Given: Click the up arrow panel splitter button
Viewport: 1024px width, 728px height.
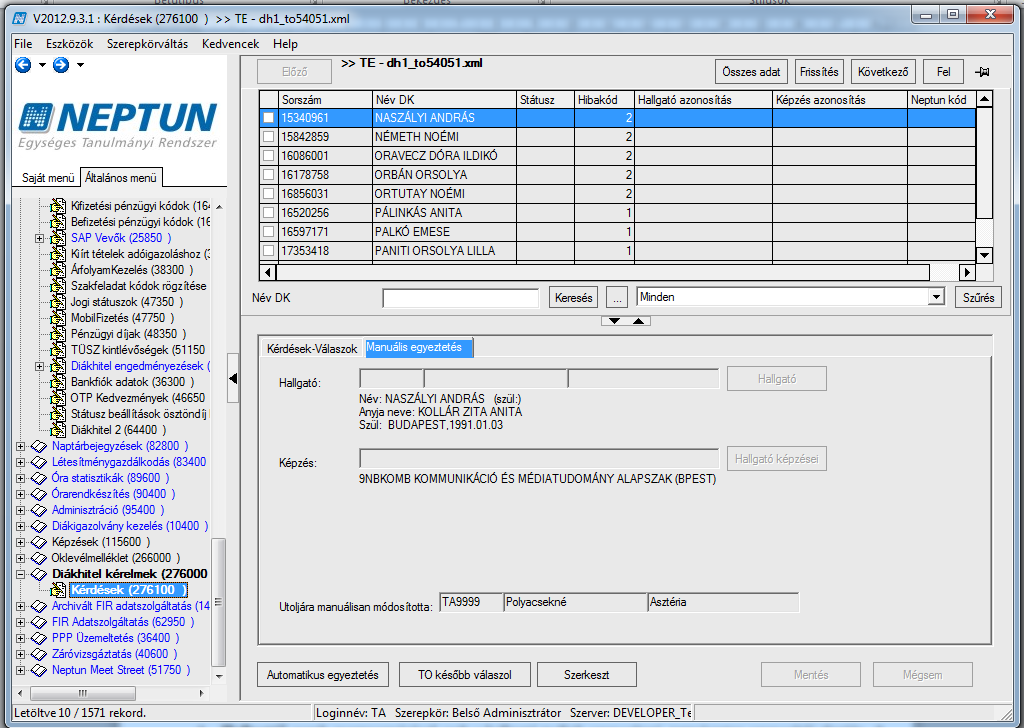Looking at the screenshot, I should point(639,321).
